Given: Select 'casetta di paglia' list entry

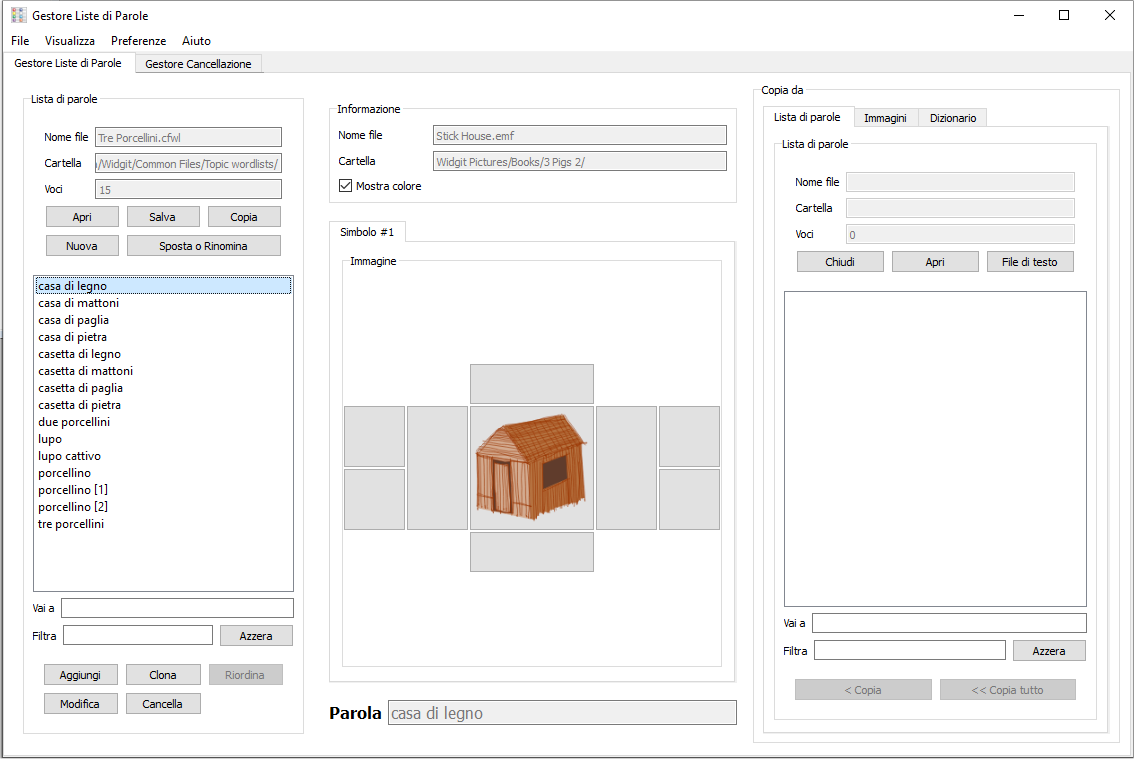Looking at the screenshot, I should pos(163,388).
